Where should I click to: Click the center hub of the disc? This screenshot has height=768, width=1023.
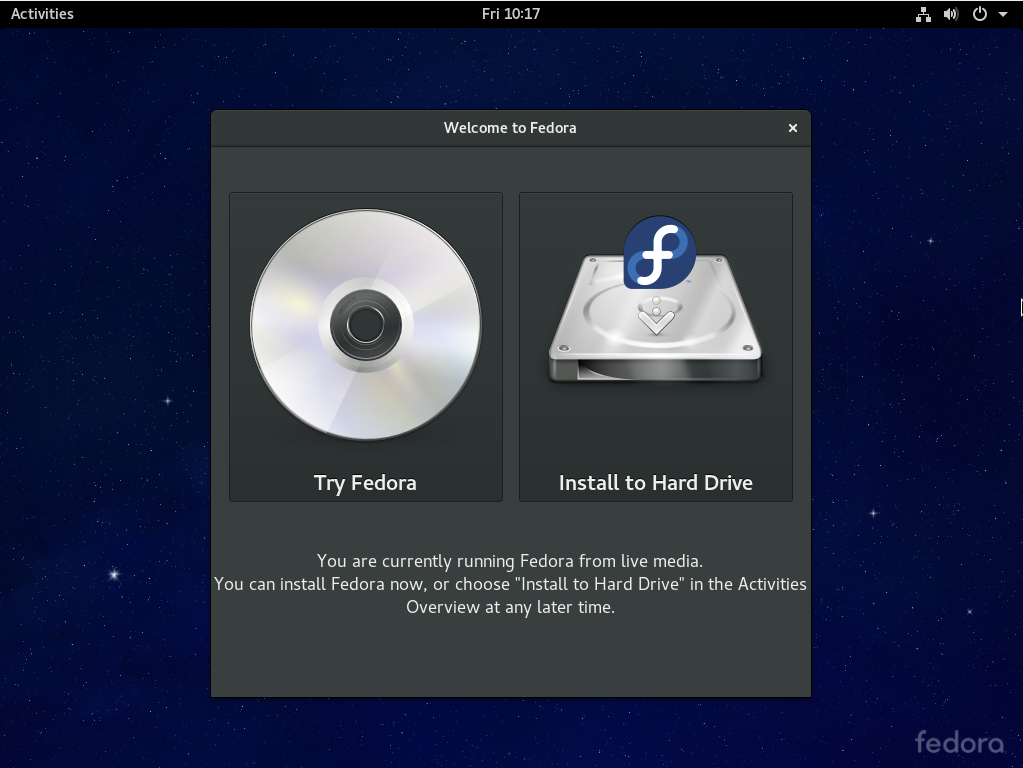[x=365, y=324]
